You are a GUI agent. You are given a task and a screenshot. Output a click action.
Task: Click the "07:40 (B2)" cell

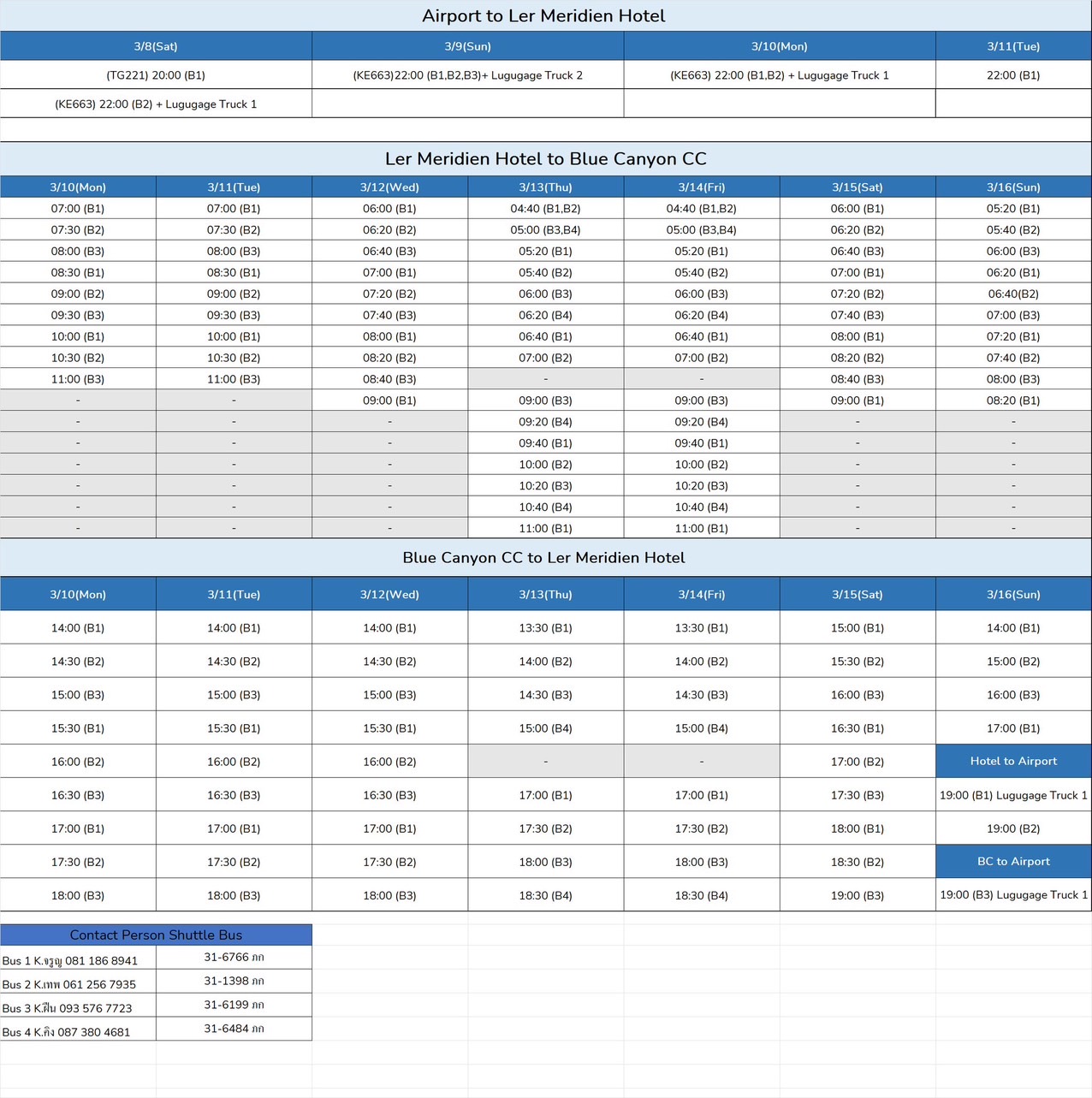1013,358
